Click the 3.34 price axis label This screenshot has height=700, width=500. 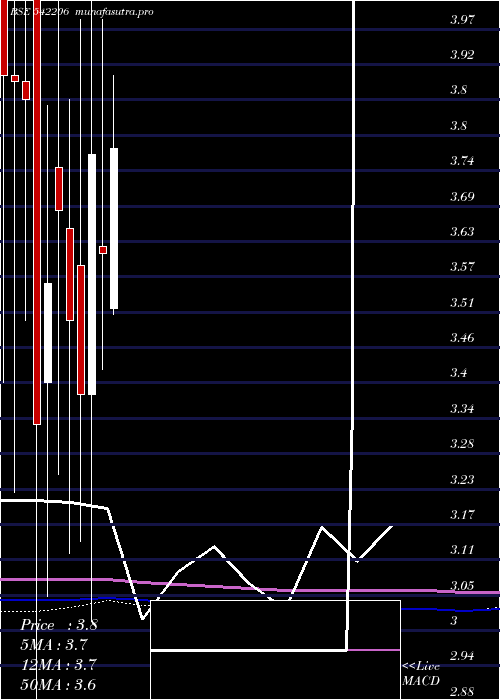tap(462, 408)
